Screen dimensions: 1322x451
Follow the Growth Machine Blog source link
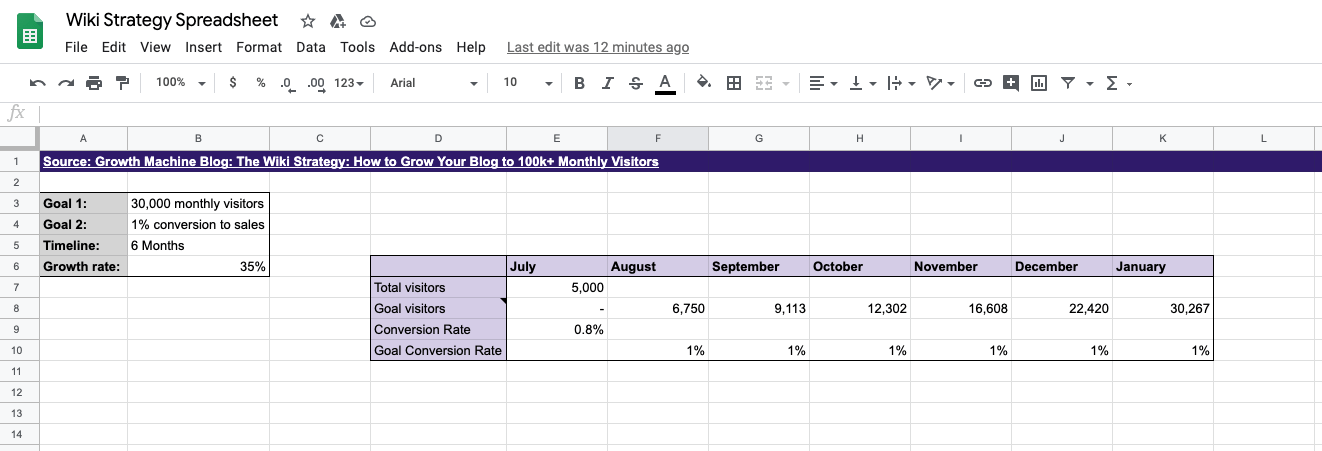[350, 161]
